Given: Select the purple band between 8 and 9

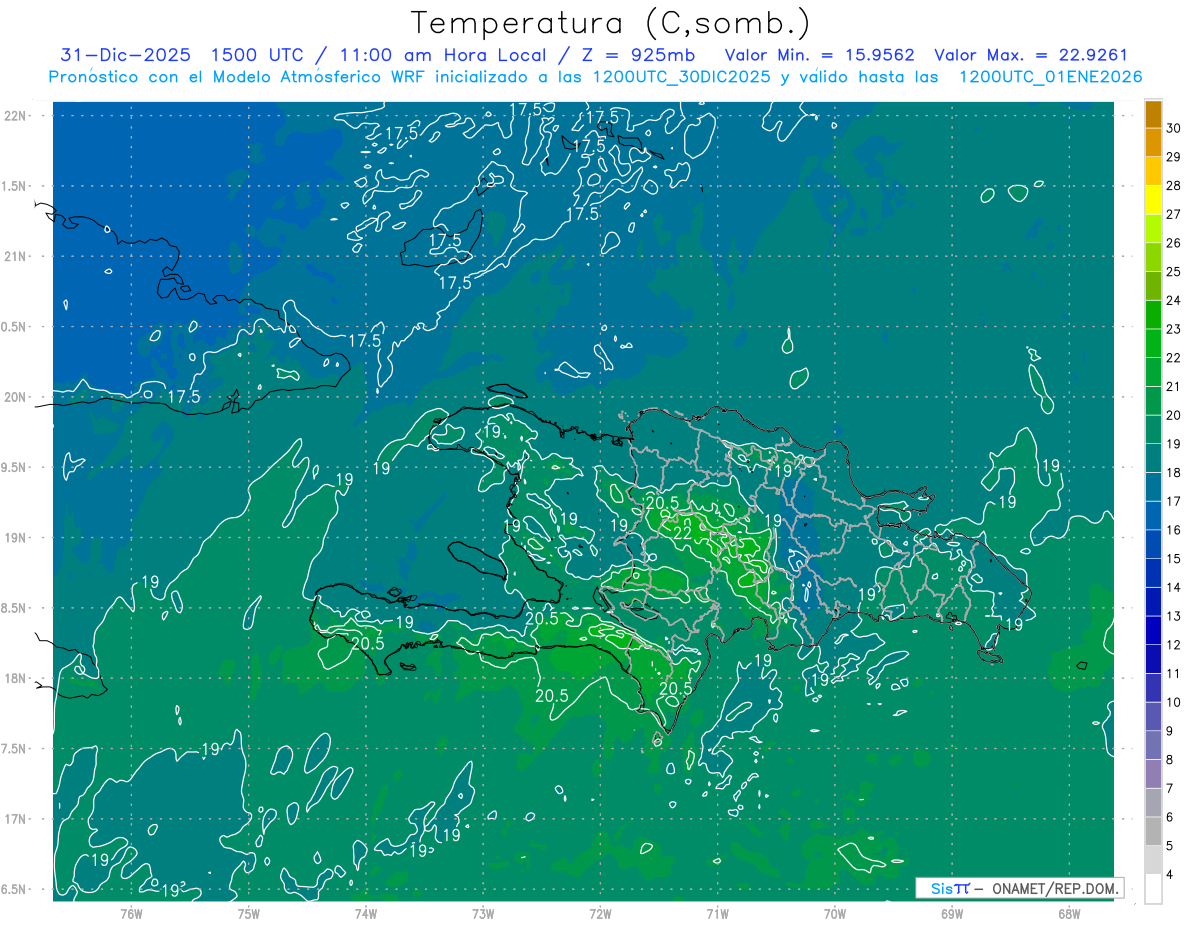Looking at the screenshot, I should click(1153, 745).
